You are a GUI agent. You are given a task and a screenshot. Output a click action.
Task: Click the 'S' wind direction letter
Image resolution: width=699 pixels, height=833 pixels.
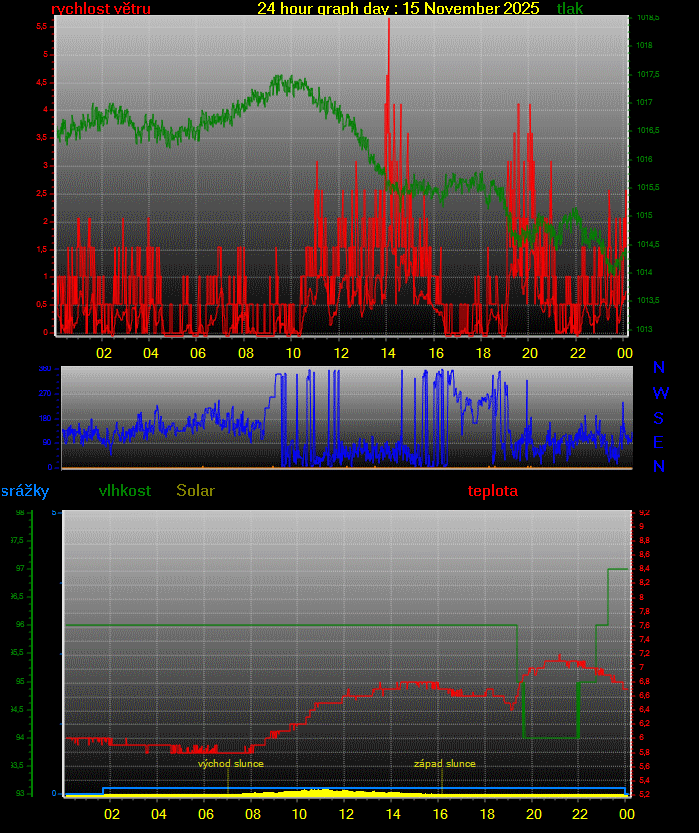pos(659,417)
